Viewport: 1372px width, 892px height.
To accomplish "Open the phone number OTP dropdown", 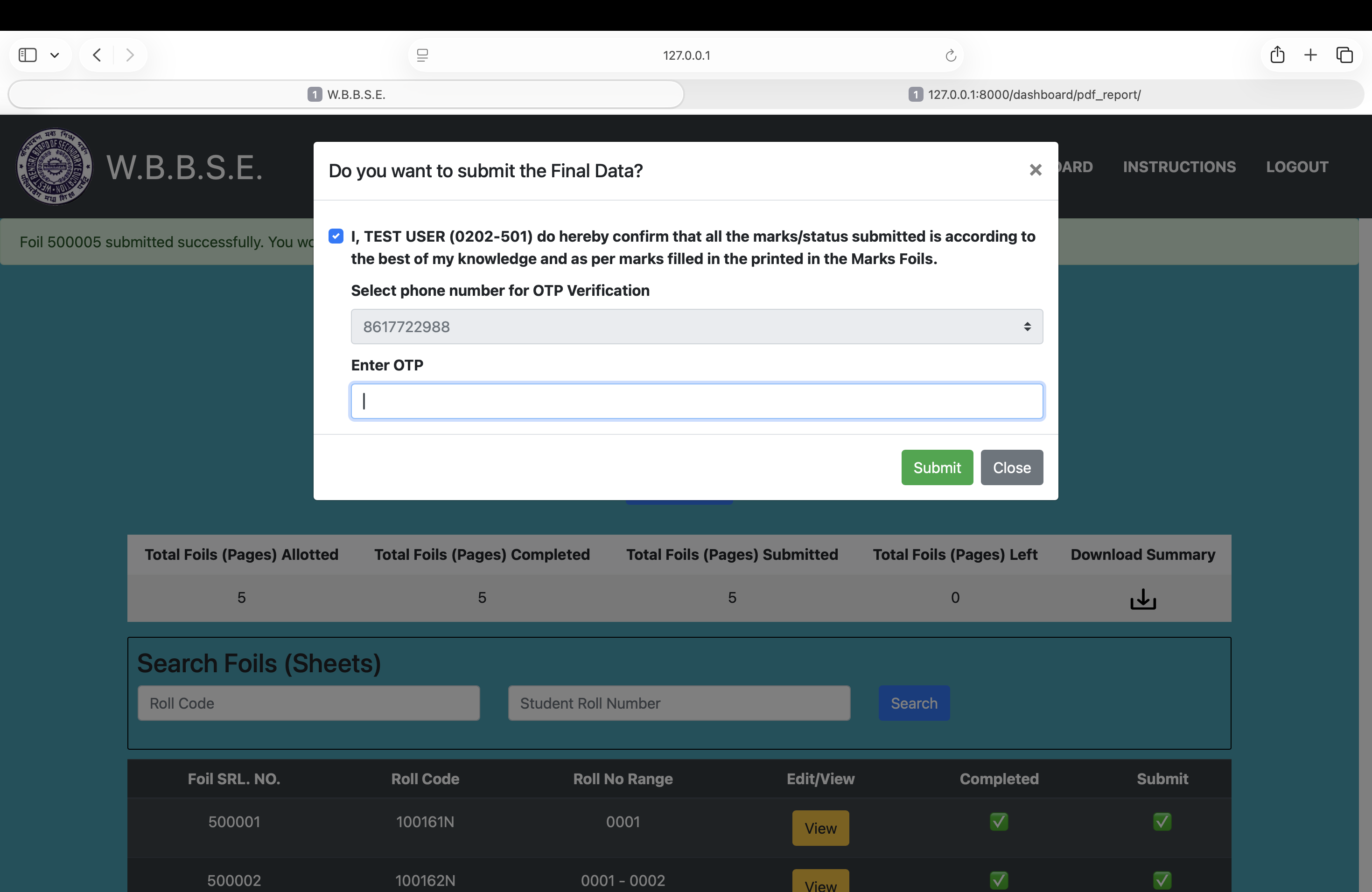I will click(x=696, y=327).
